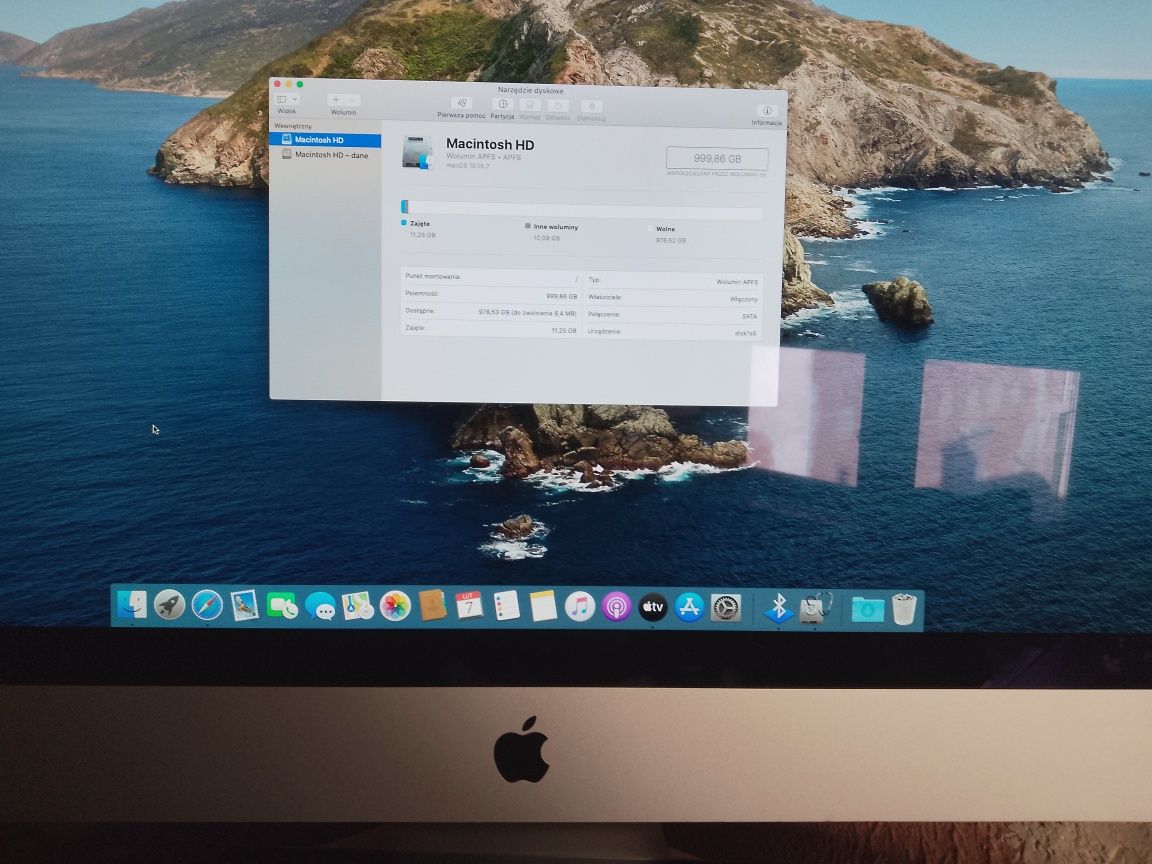
Task: Click the Wewnętrzny sidebar section header
Action: coord(292,126)
